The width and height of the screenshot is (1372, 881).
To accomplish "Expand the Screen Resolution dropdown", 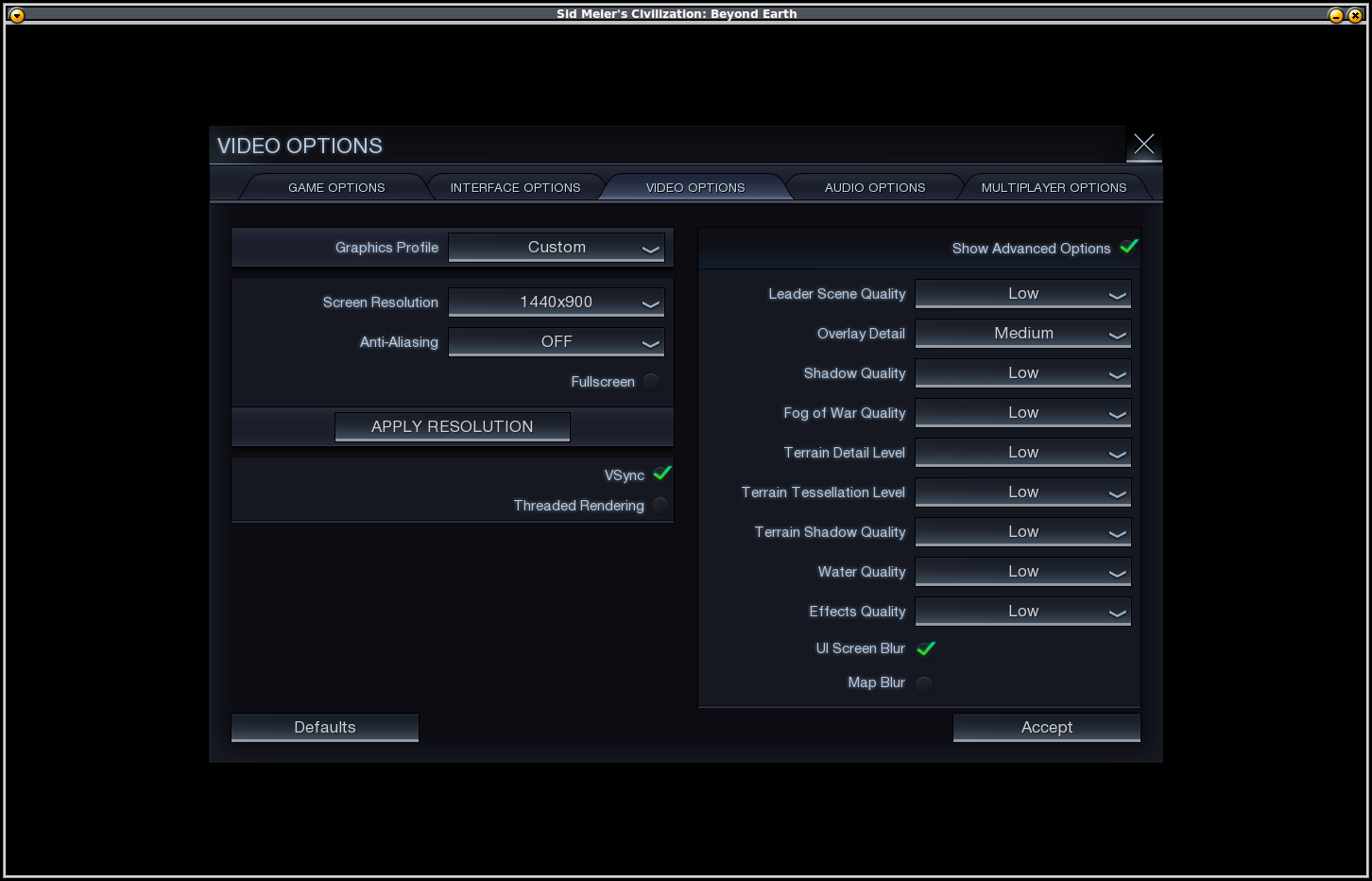I will (556, 302).
